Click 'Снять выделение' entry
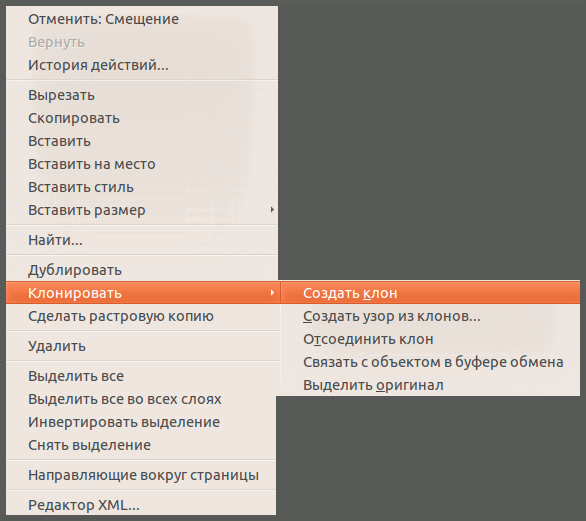Screen dimensions: 586x521 coord(142,445)
